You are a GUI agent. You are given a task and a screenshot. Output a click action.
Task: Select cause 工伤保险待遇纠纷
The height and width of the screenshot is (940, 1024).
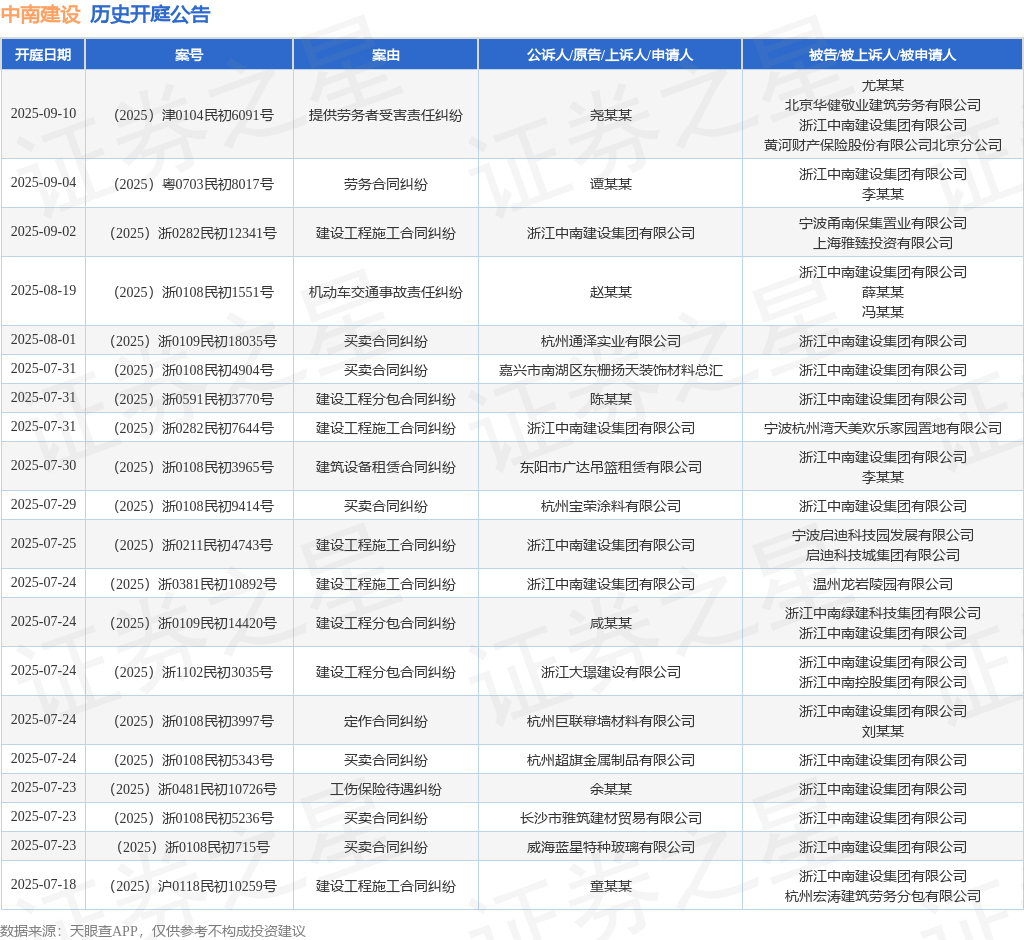point(385,789)
